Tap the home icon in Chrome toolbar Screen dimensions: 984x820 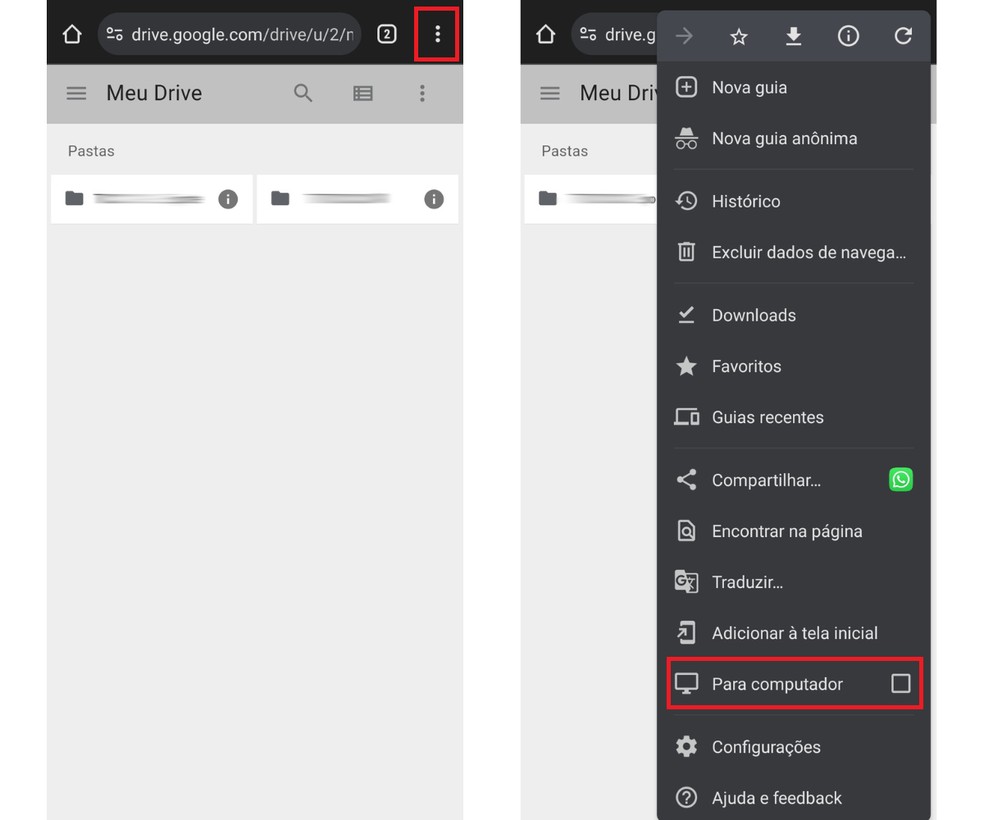tap(71, 33)
